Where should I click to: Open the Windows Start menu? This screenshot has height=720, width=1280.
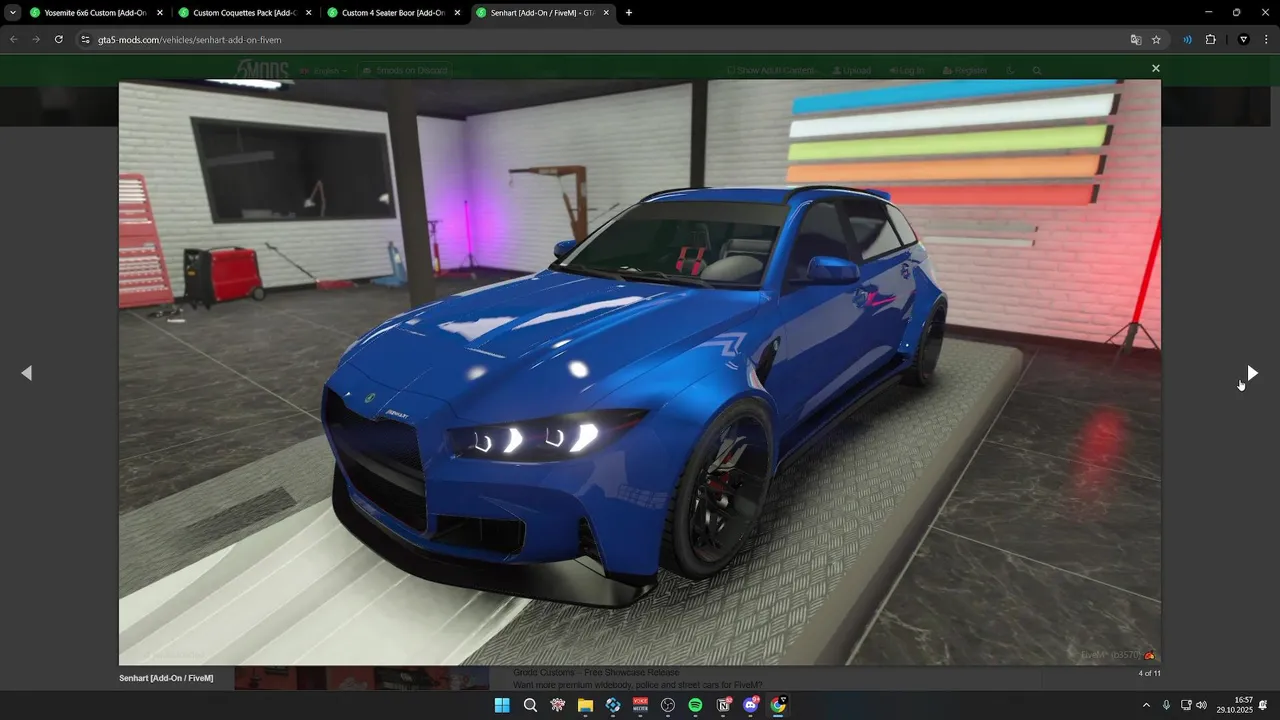[502, 705]
